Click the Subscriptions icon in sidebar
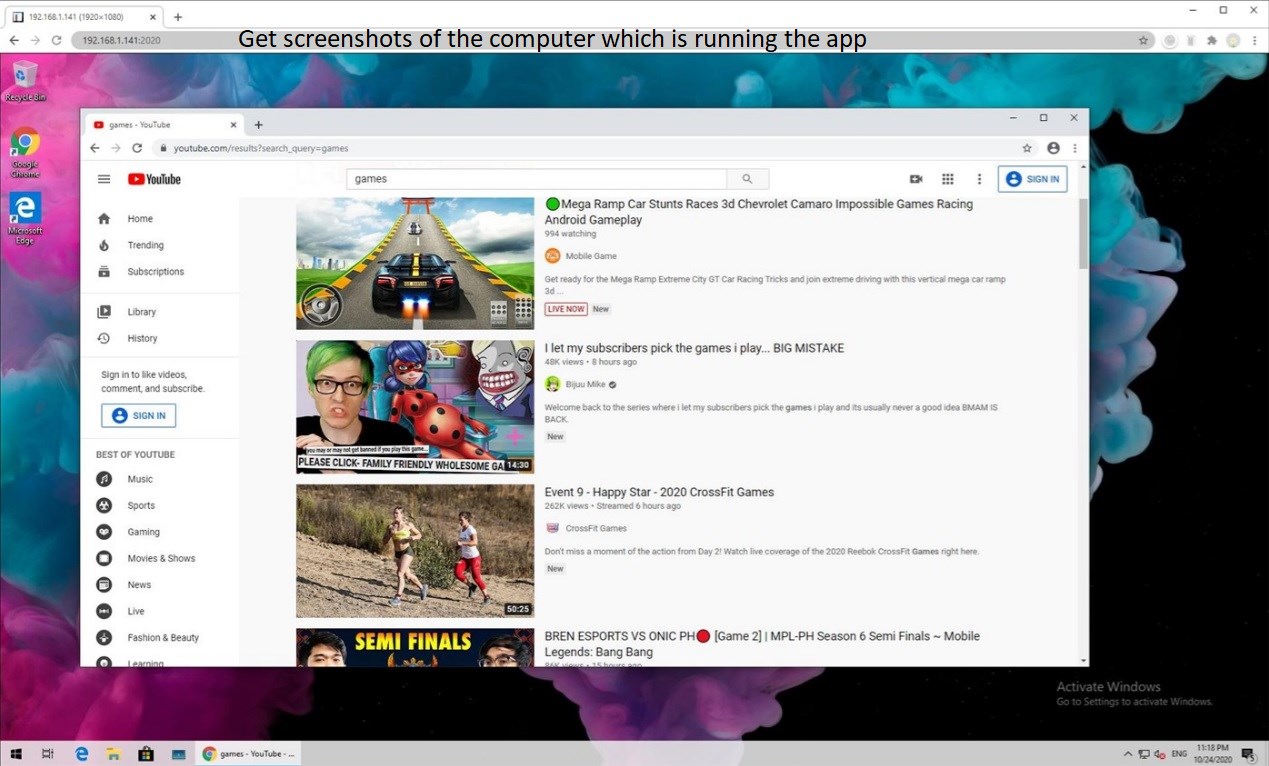Viewport: 1269px width, 766px height. 104,272
